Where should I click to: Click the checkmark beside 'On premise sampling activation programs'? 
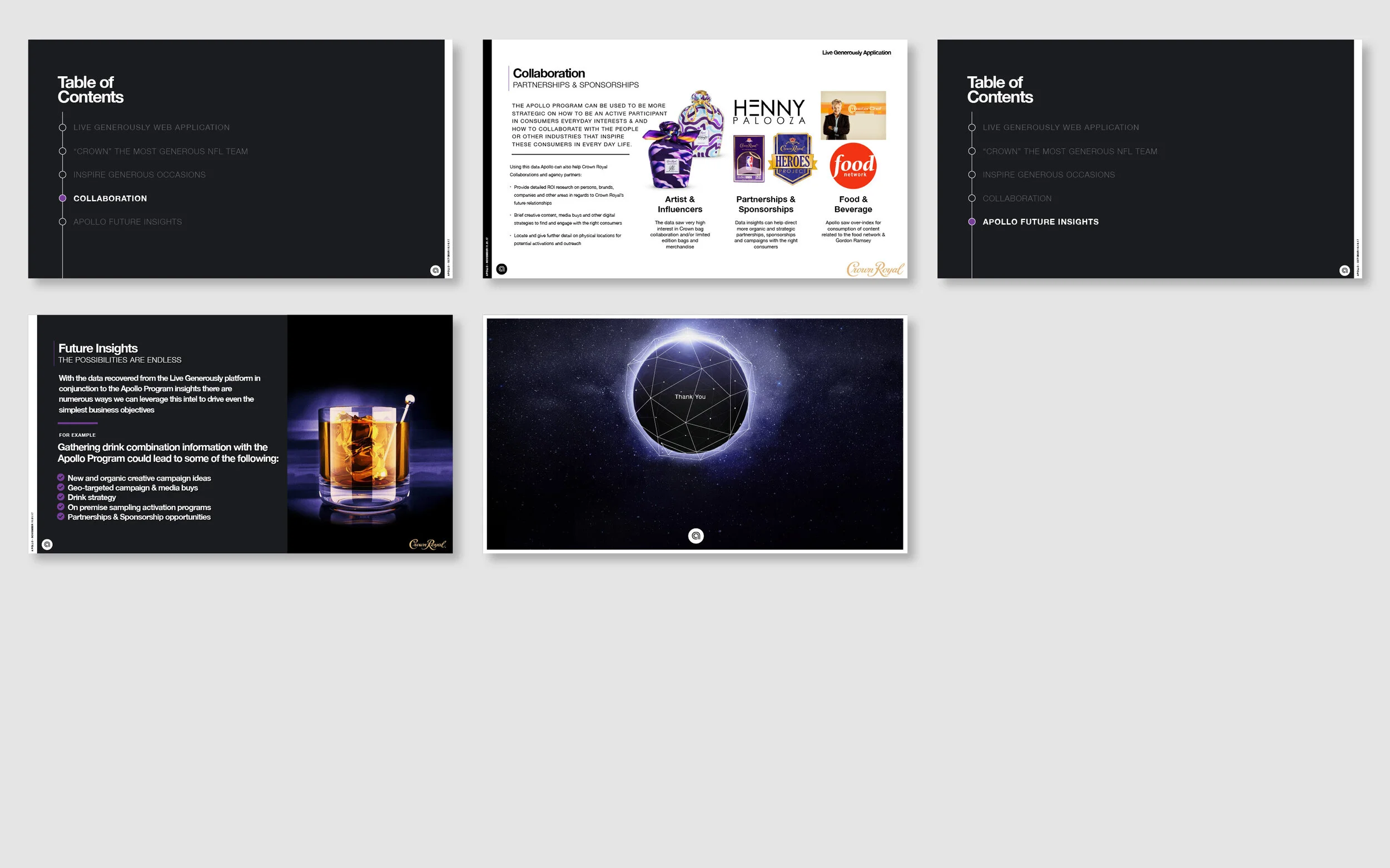click(61, 507)
